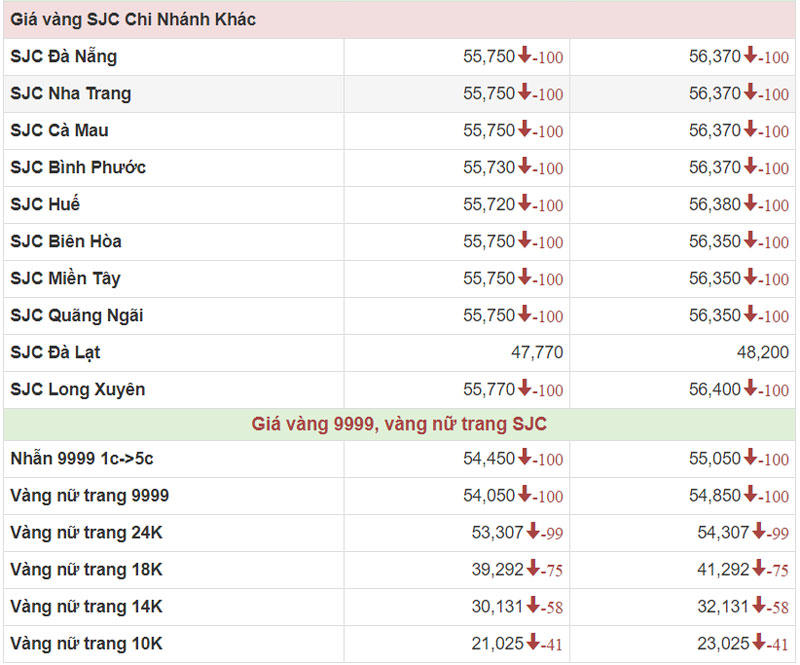The image size is (800, 665).
Task: Click the red arrow beside 55,770 price
Action: (524, 389)
